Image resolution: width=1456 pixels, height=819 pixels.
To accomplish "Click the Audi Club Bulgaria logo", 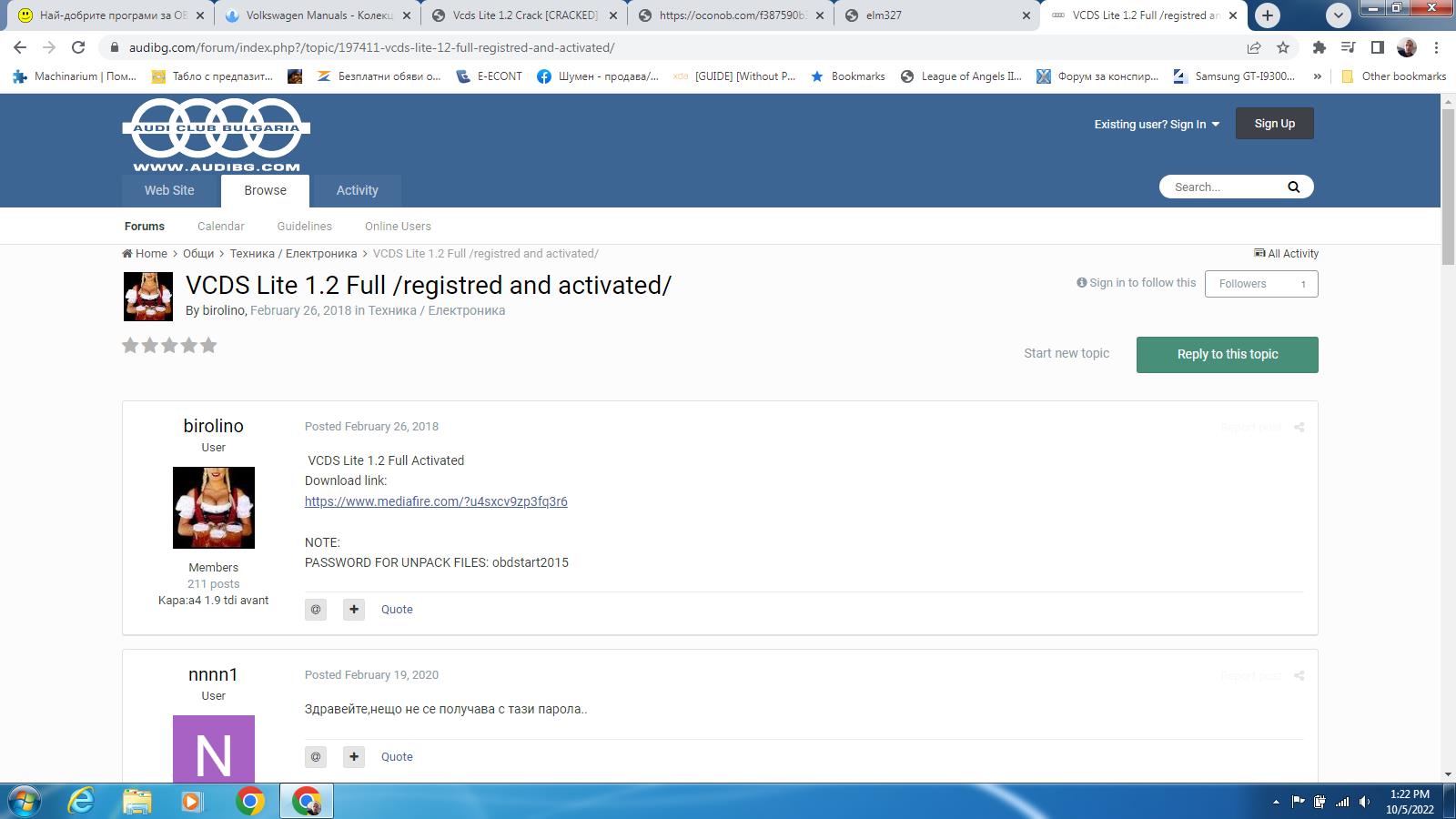I will (x=217, y=135).
